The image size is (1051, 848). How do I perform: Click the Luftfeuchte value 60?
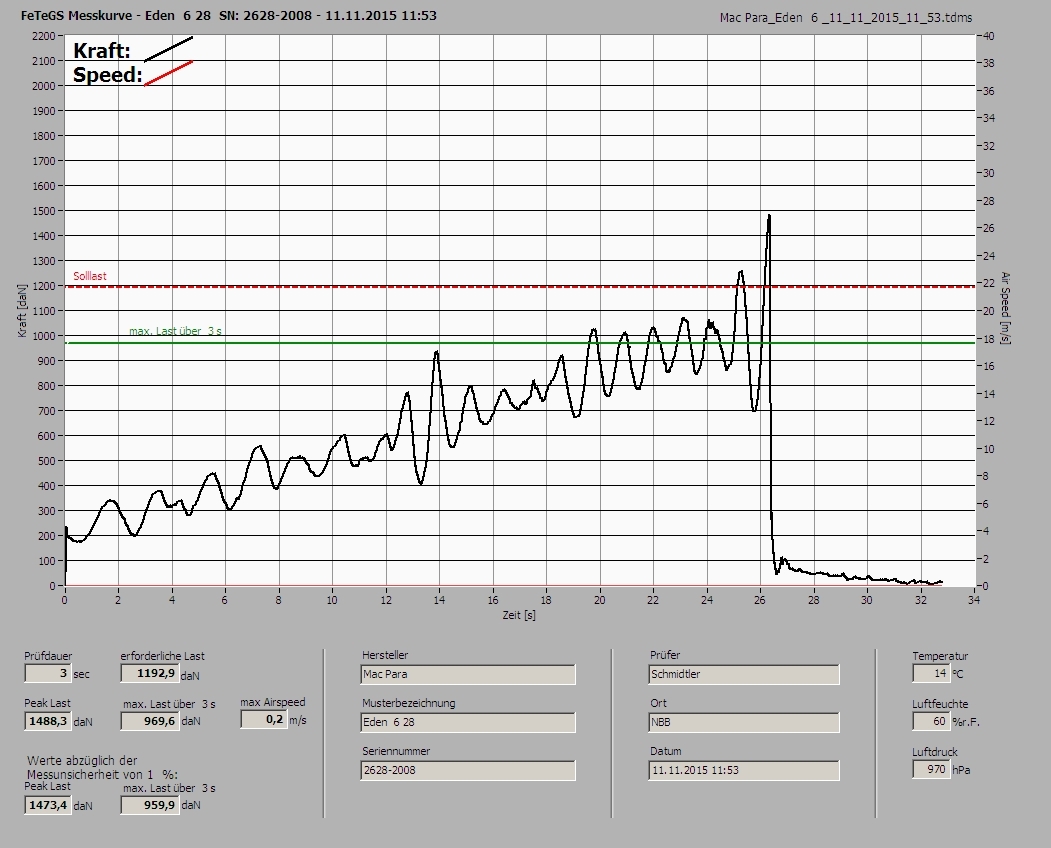click(931, 721)
